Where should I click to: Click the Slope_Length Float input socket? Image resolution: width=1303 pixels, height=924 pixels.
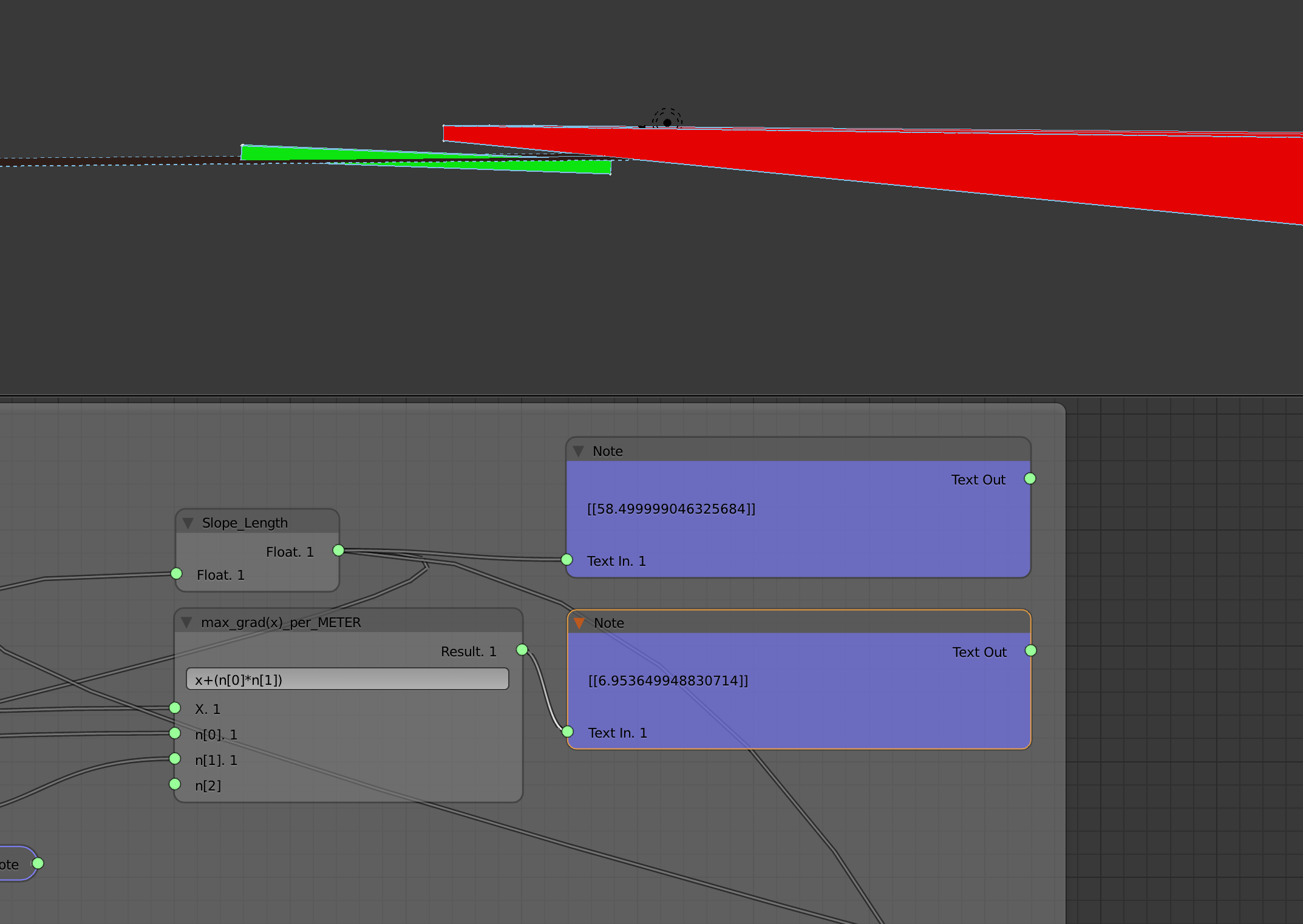tap(177, 574)
